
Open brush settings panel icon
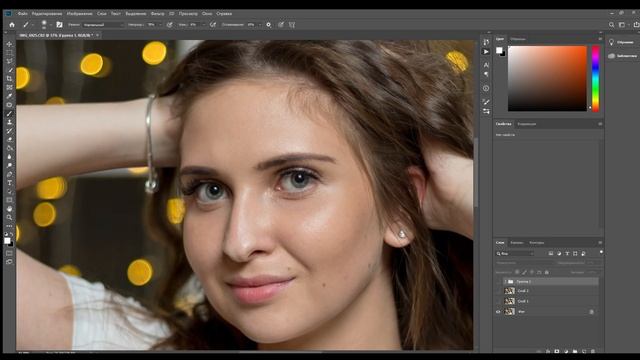(x=59, y=24)
